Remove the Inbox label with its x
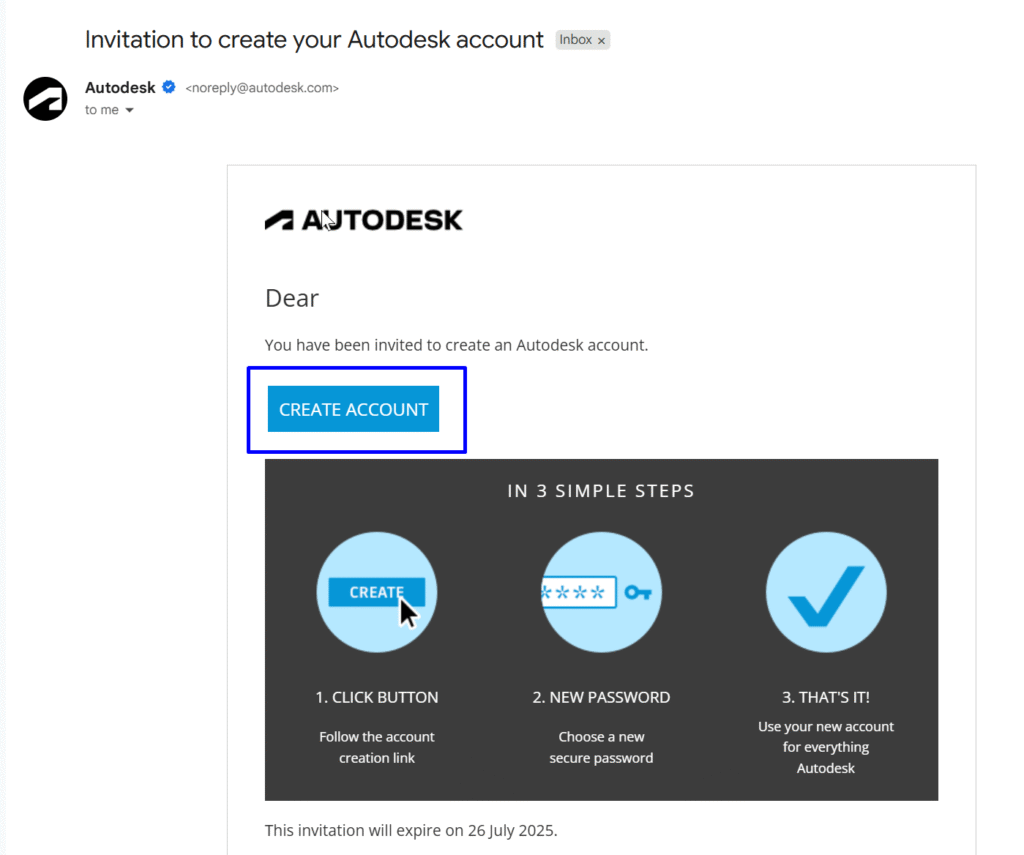Viewport: 1024px width, 855px height. [601, 40]
